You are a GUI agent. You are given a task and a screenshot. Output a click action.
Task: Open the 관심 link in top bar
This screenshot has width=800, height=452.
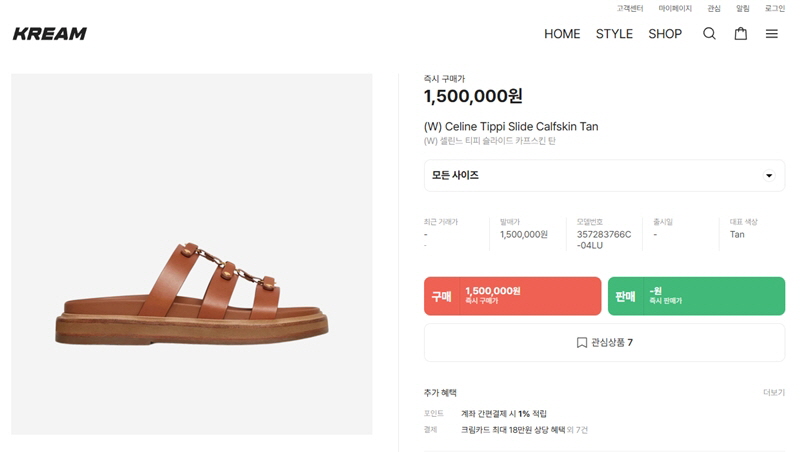pos(714,8)
